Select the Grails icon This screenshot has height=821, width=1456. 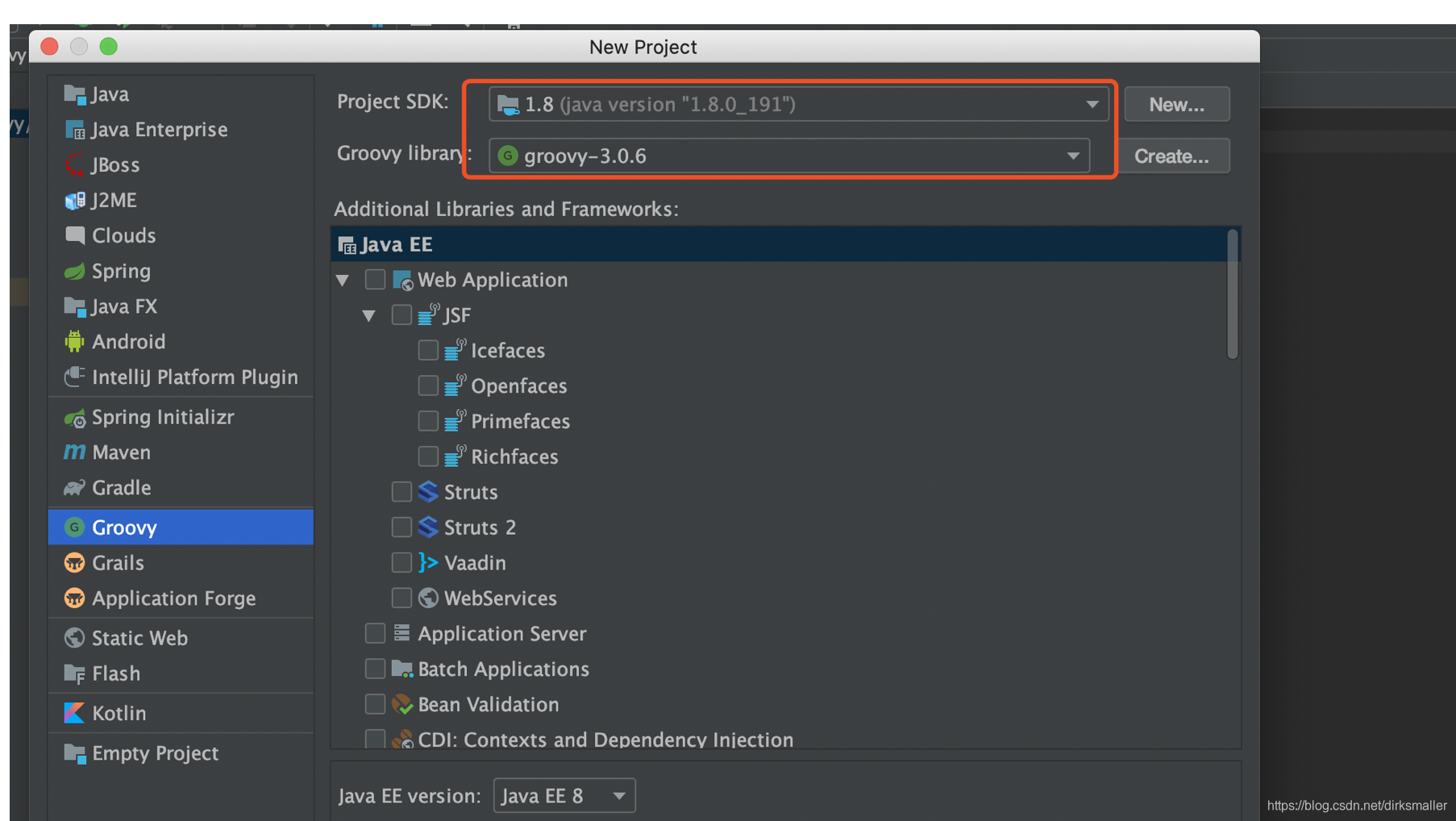74,563
